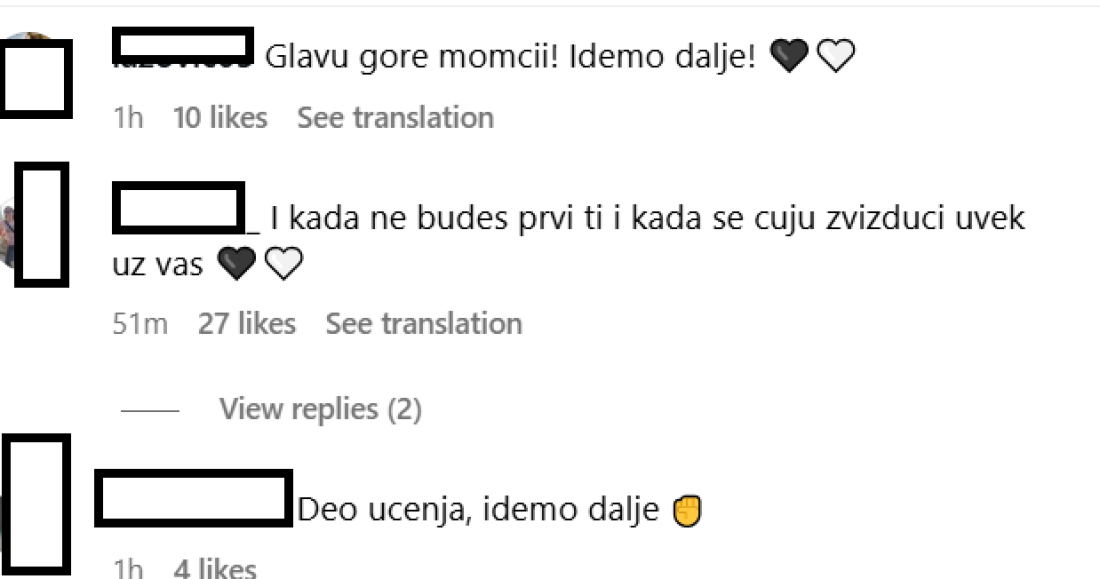Click white heart emoji in first comment

pos(836,58)
